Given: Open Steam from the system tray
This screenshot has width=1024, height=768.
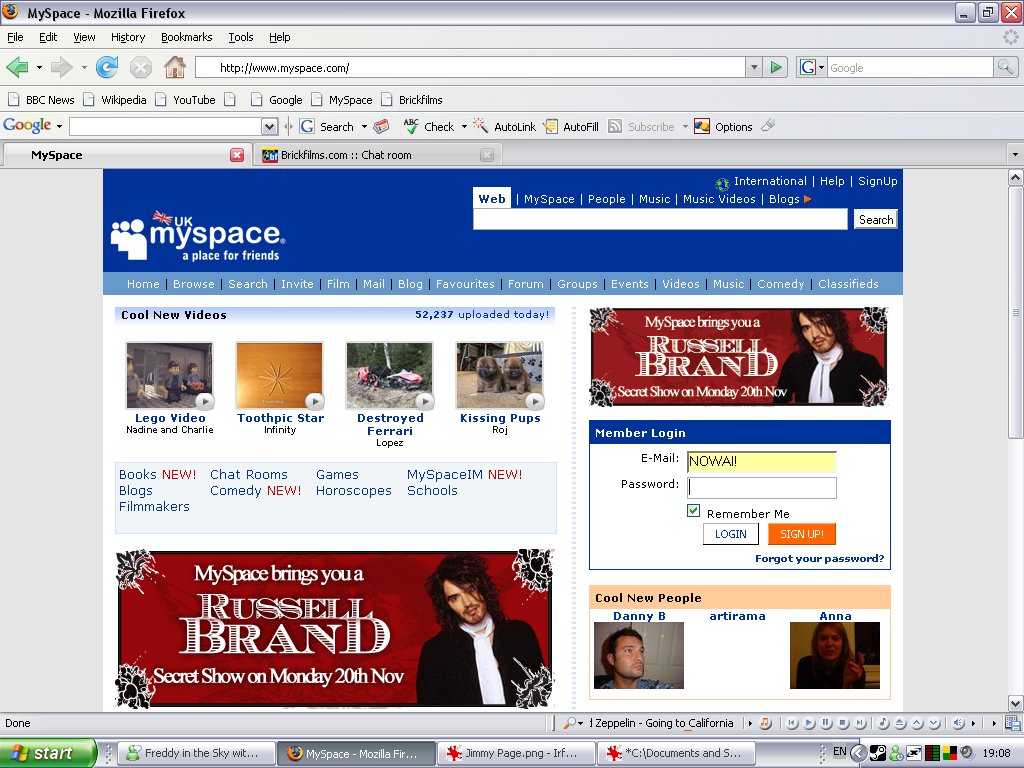Looking at the screenshot, I should point(878,753).
